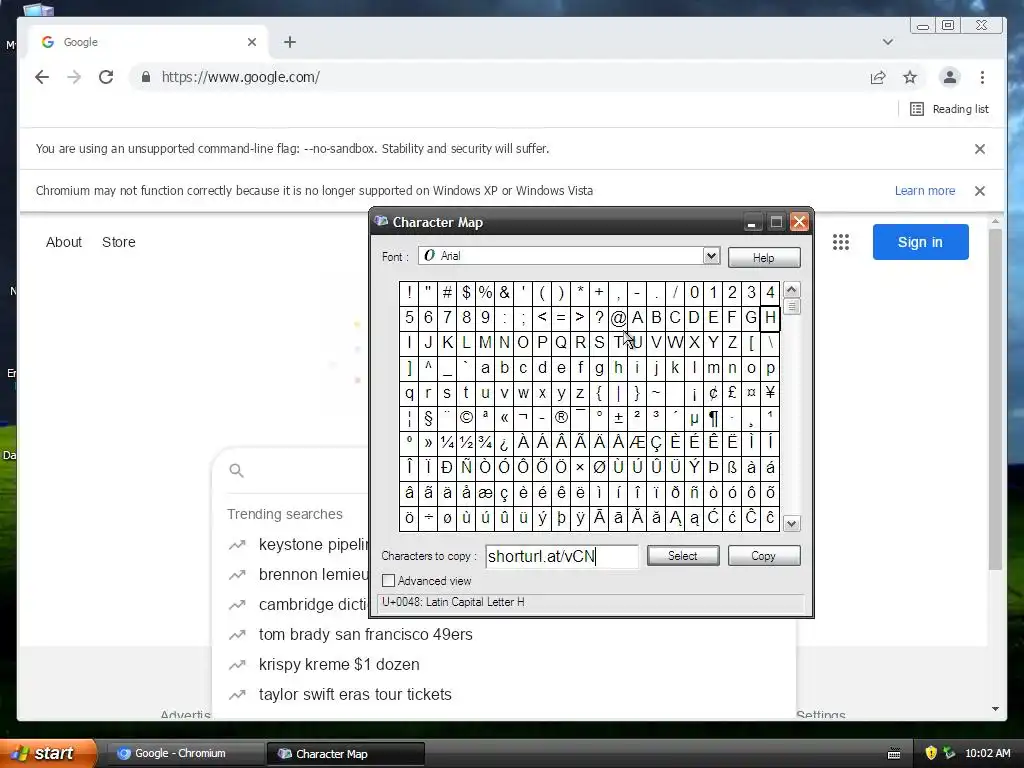Select the & ampersand character

(504, 293)
